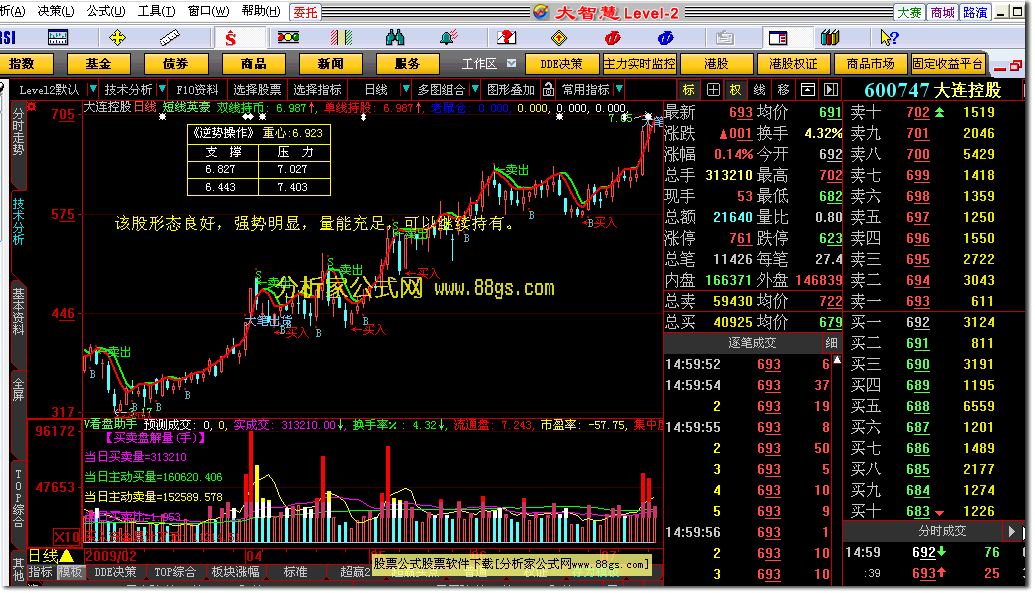Expand the 分时成交 arrow button
Viewport: 1035px width, 593px height.
pyautogui.click(x=1011, y=531)
